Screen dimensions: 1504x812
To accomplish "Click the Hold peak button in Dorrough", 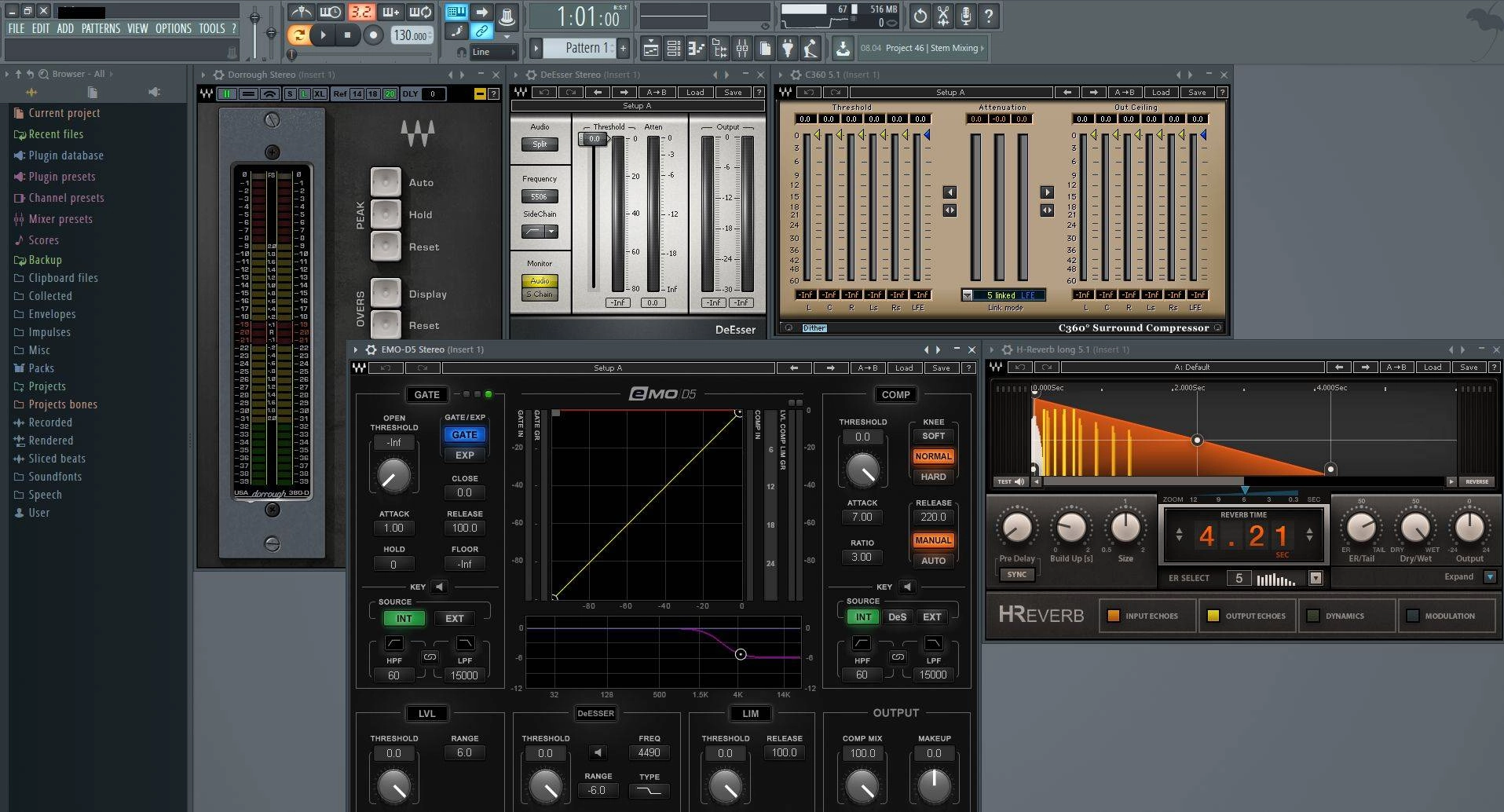I will click(x=386, y=214).
